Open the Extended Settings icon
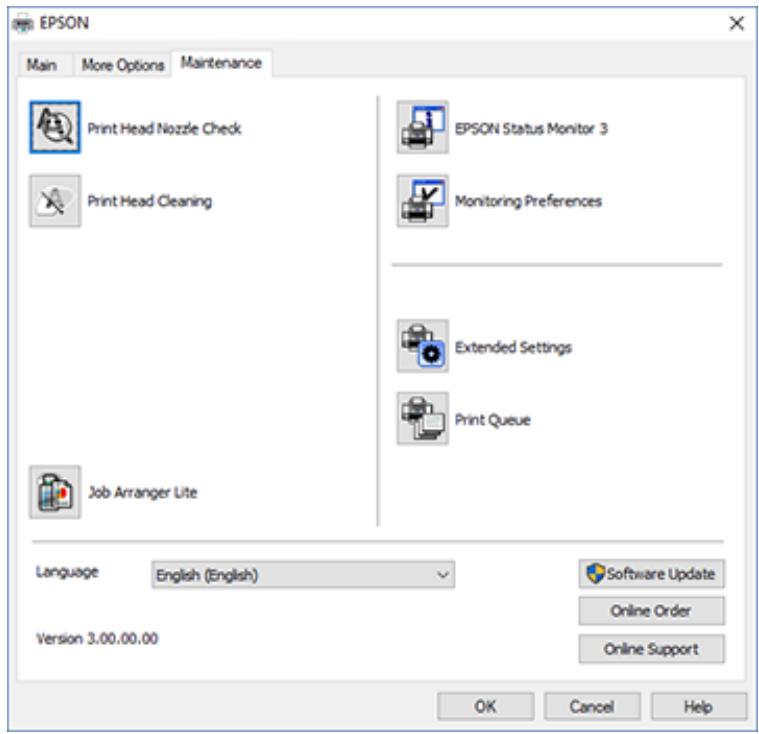The image size is (759, 734). coord(423,346)
